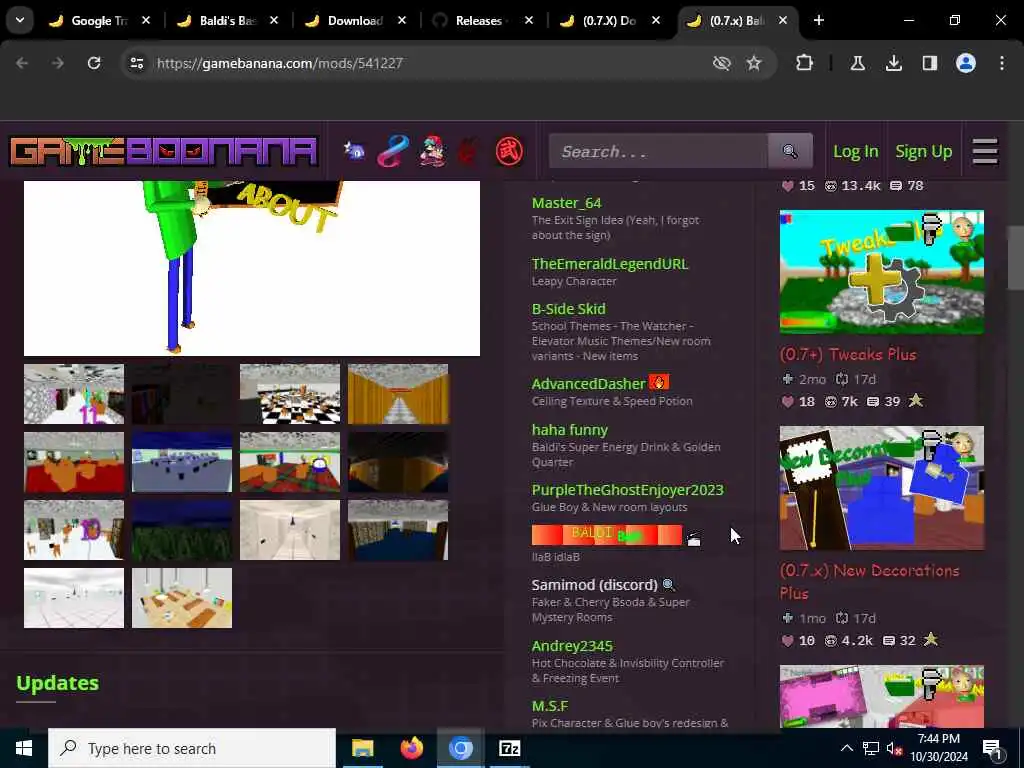The width and height of the screenshot is (1024, 768).
Task: View site information icon in address bar
Action: click(136, 63)
